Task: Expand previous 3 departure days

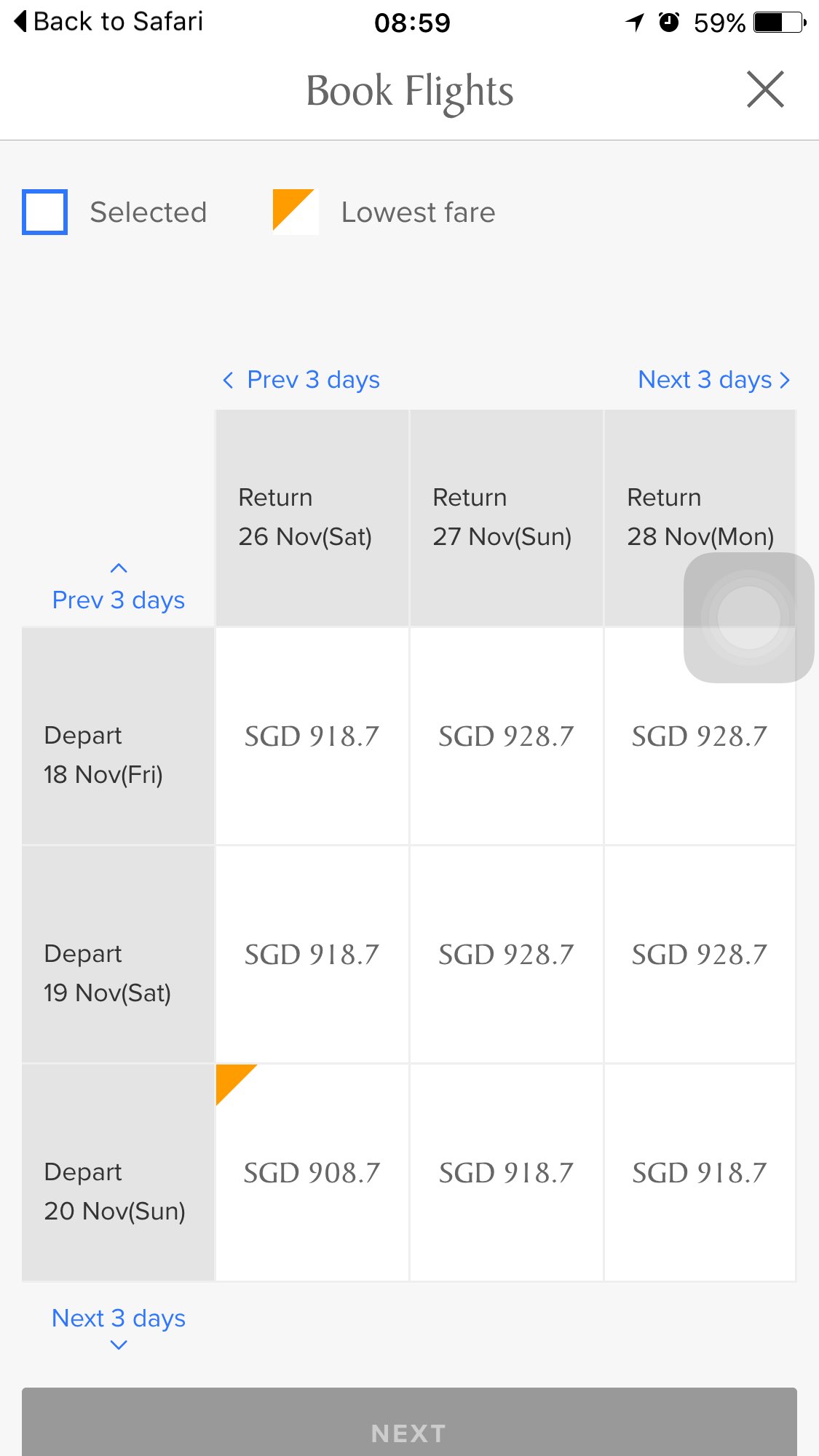Action: tap(119, 589)
